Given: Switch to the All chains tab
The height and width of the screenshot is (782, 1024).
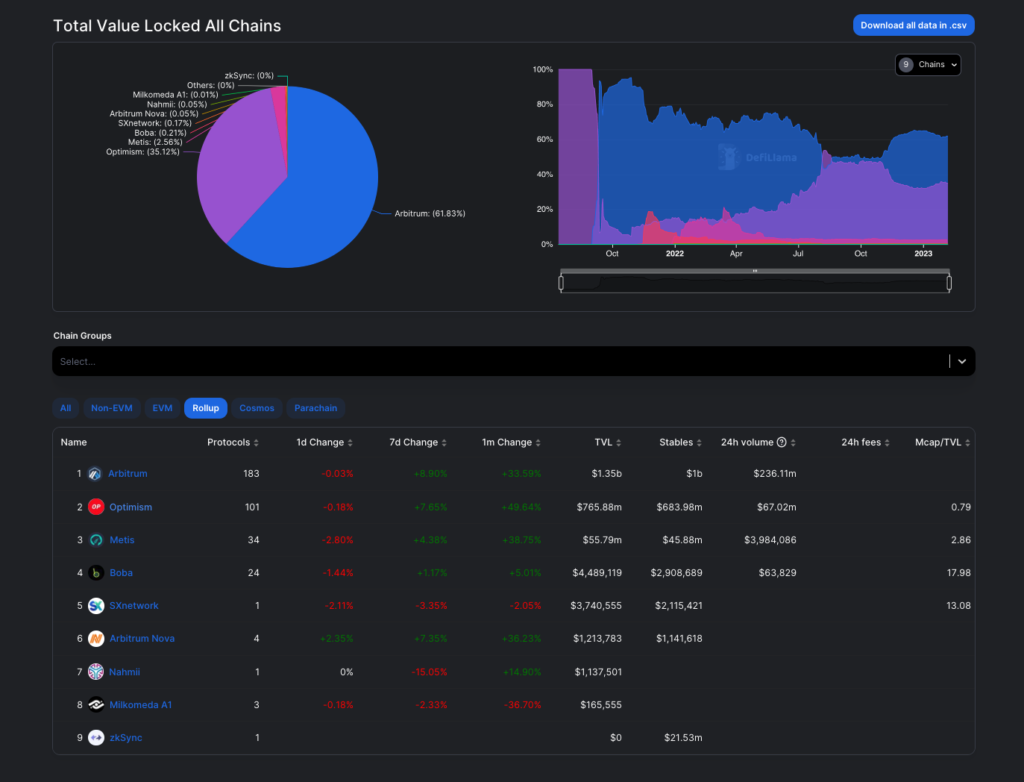Looking at the screenshot, I should pos(66,408).
